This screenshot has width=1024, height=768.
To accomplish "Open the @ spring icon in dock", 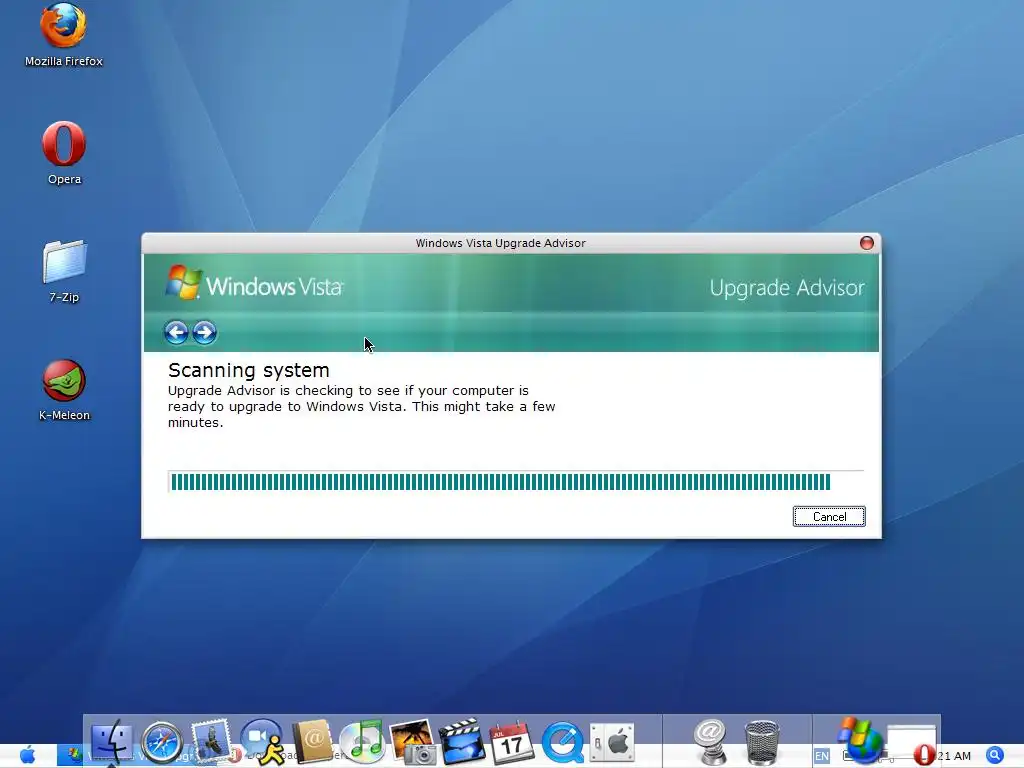I will tap(711, 741).
